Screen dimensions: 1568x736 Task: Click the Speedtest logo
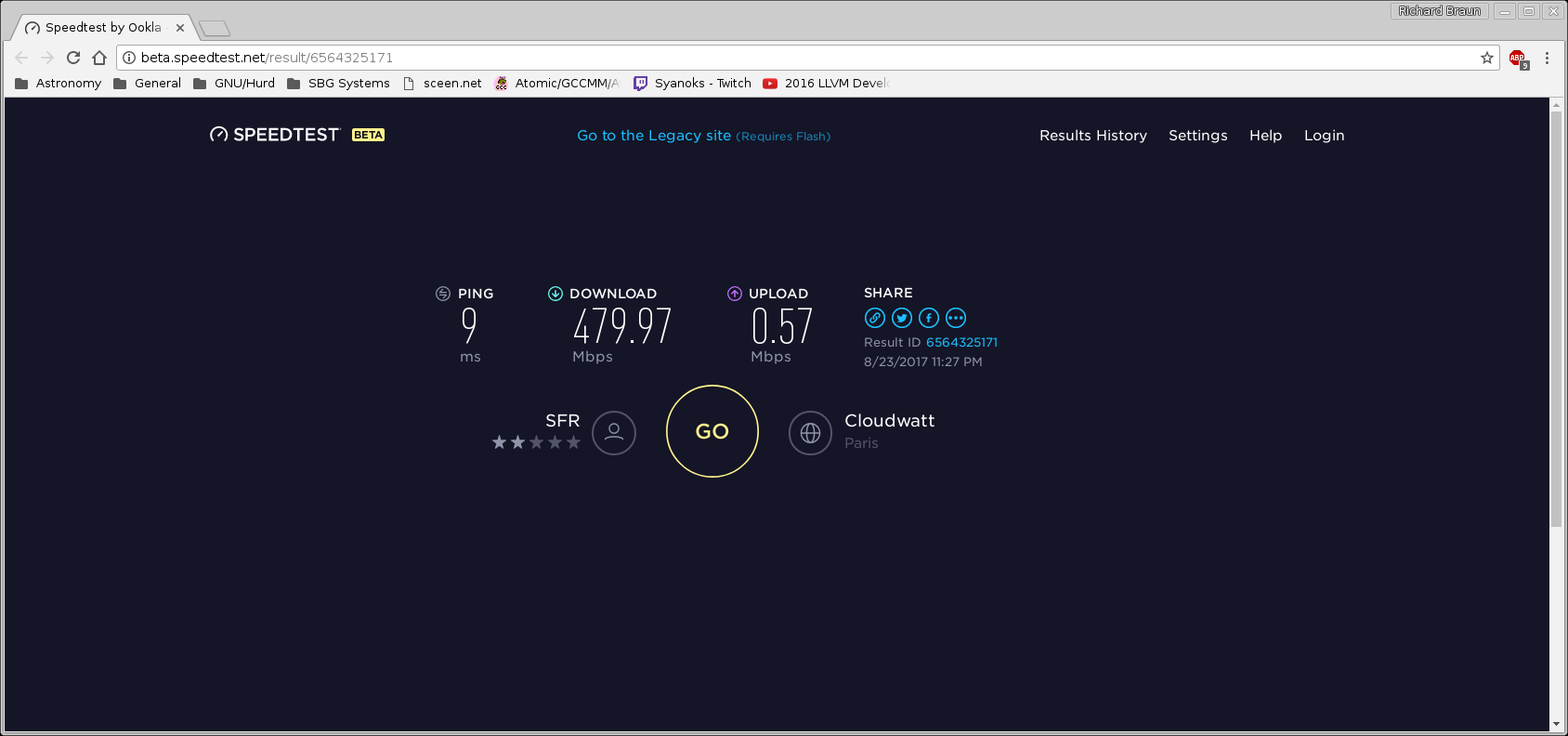click(x=275, y=135)
